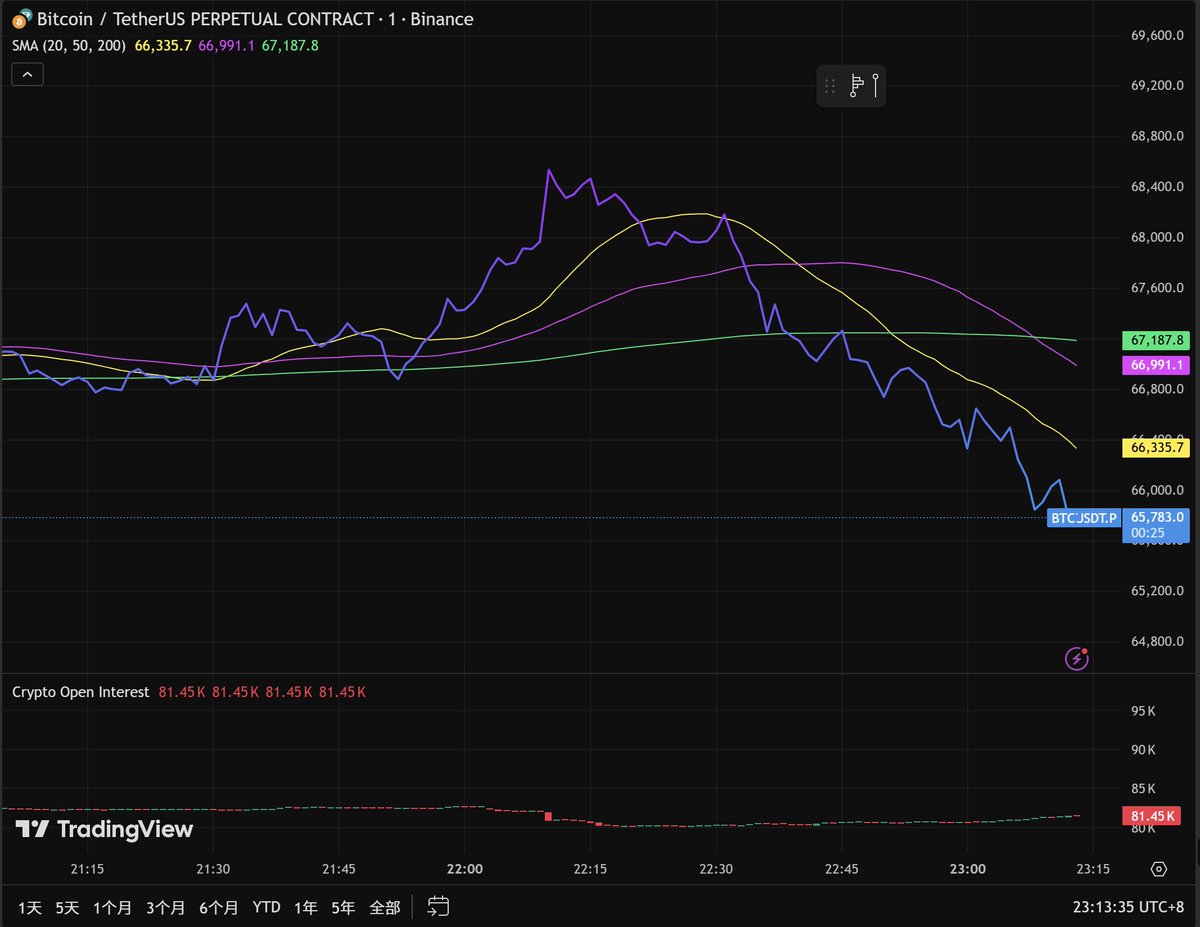Click the Bitcoin / TetherUS PERPETUAL CONTRACT title
This screenshot has width=1200, height=927.
255,19
